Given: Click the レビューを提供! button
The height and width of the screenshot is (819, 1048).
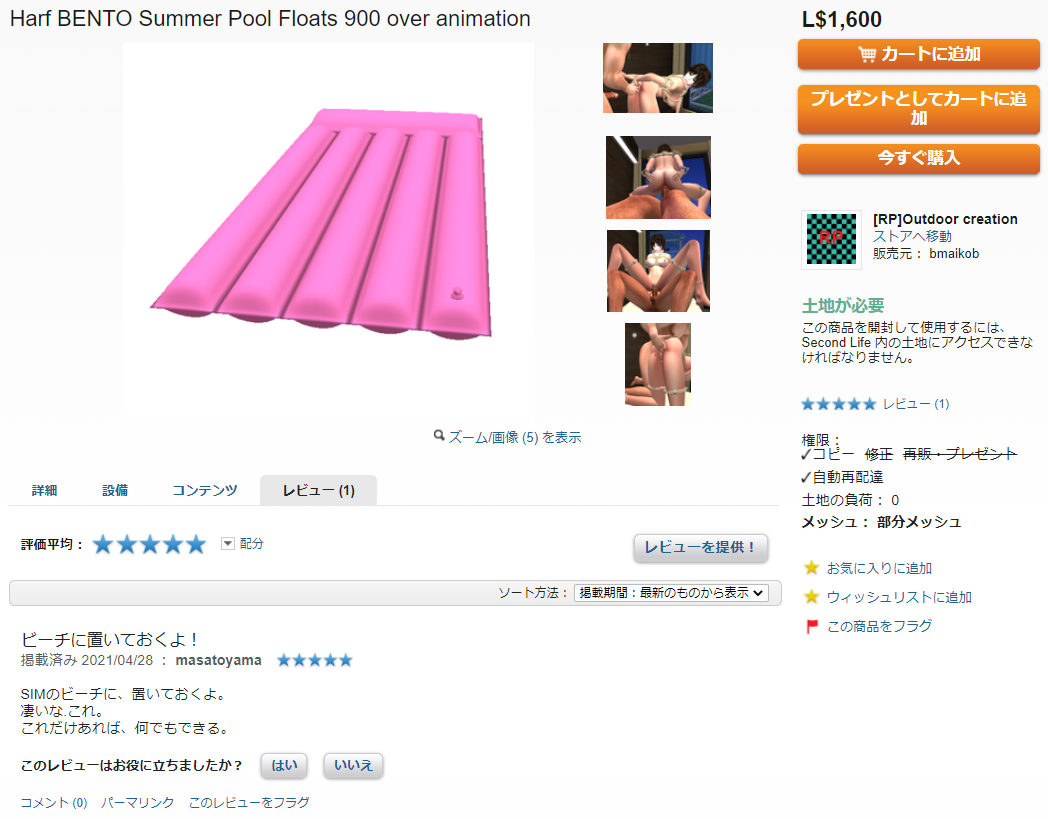Looking at the screenshot, I should coord(701,547).
